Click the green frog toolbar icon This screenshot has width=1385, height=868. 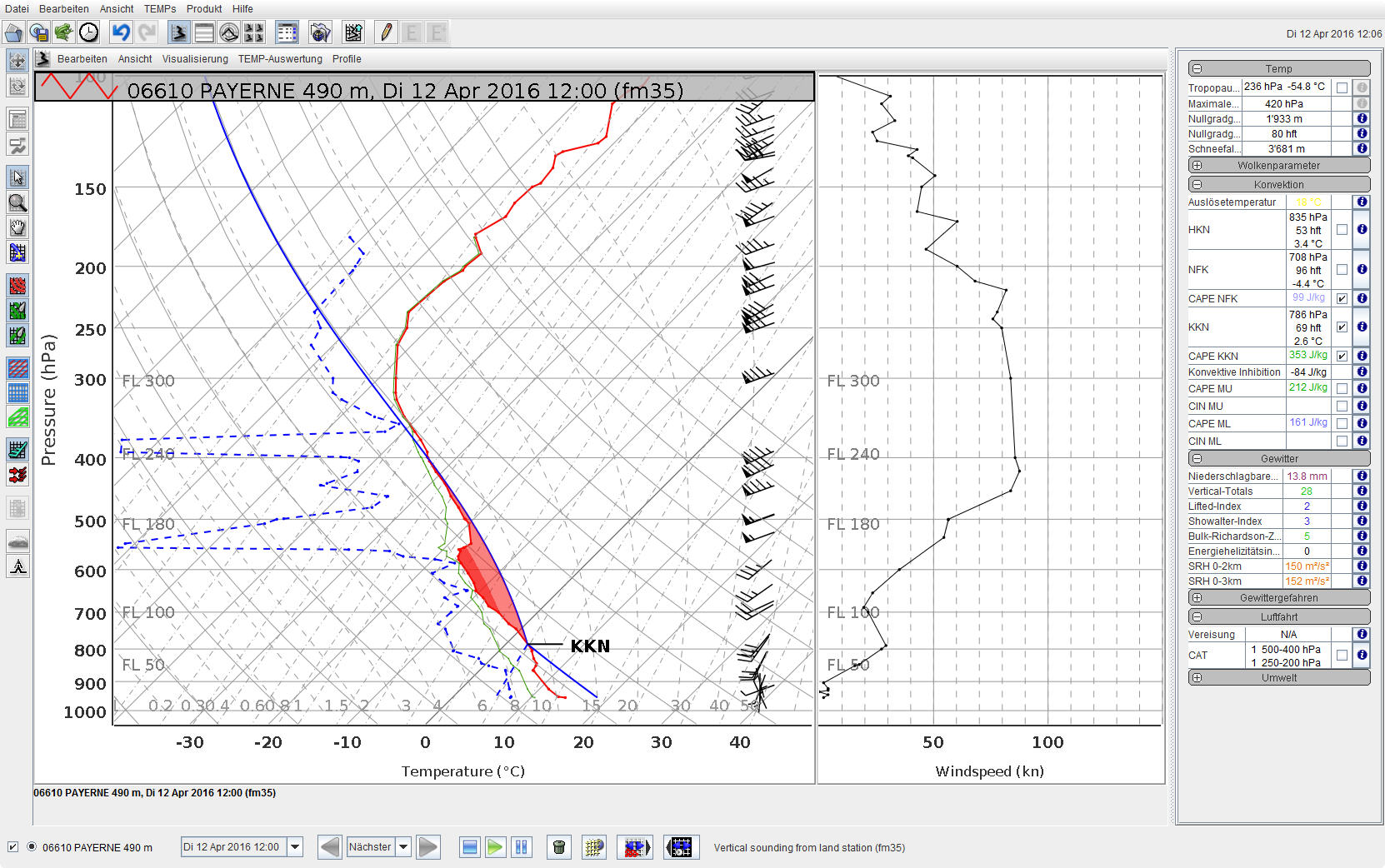tap(63, 32)
